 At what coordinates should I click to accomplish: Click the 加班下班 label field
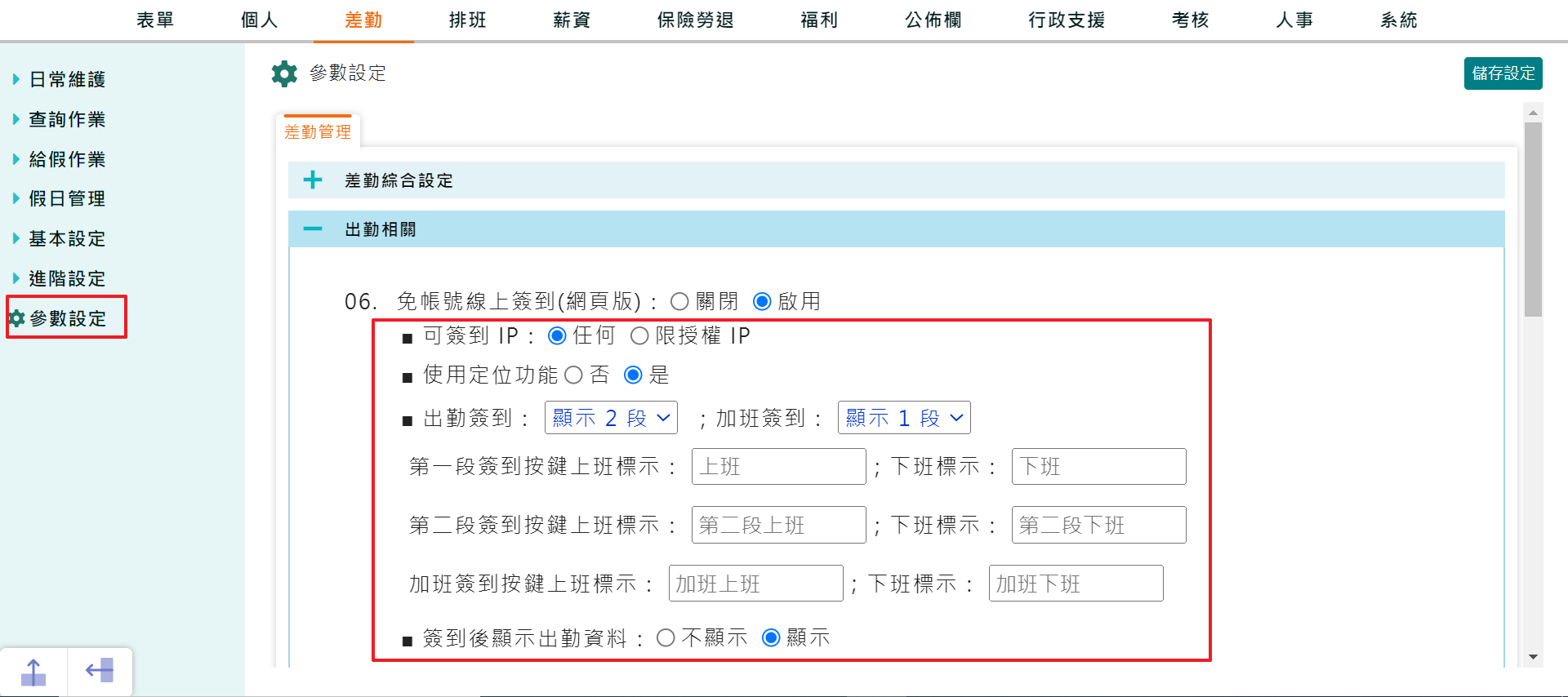coord(1076,584)
